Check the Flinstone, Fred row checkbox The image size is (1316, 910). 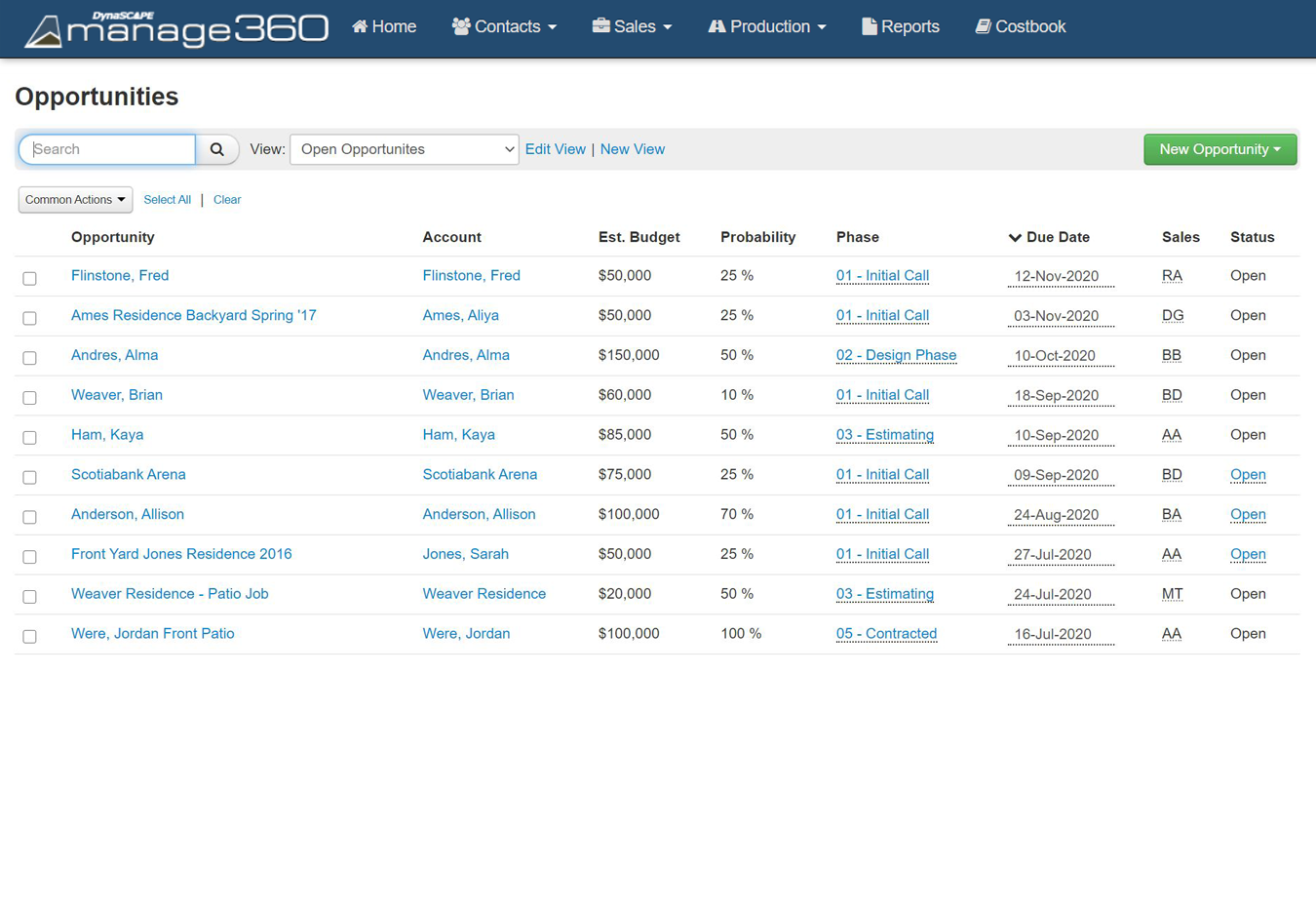tap(30, 278)
